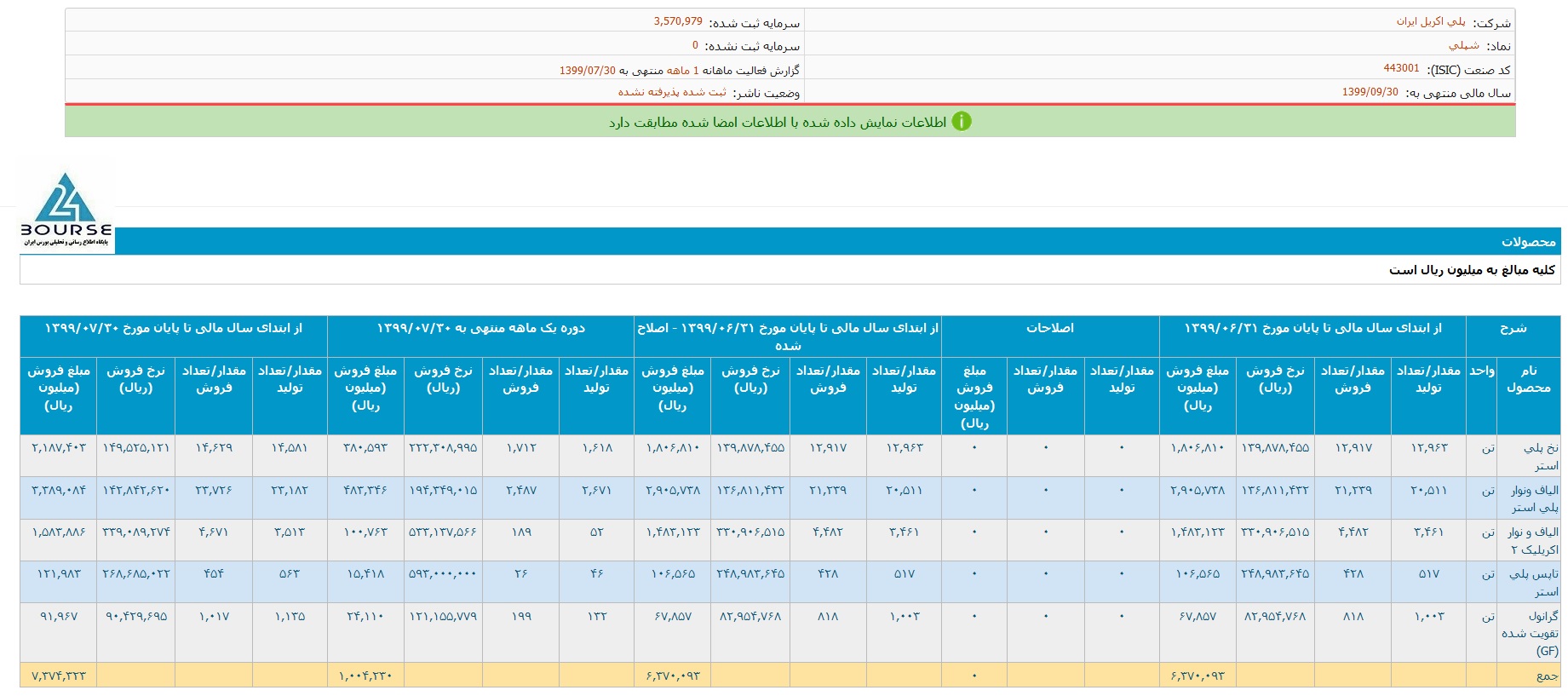Select production quantity ۲۳,۱۸۲
The width and height of the screenshot is (1568, 696).
point(290,490)
